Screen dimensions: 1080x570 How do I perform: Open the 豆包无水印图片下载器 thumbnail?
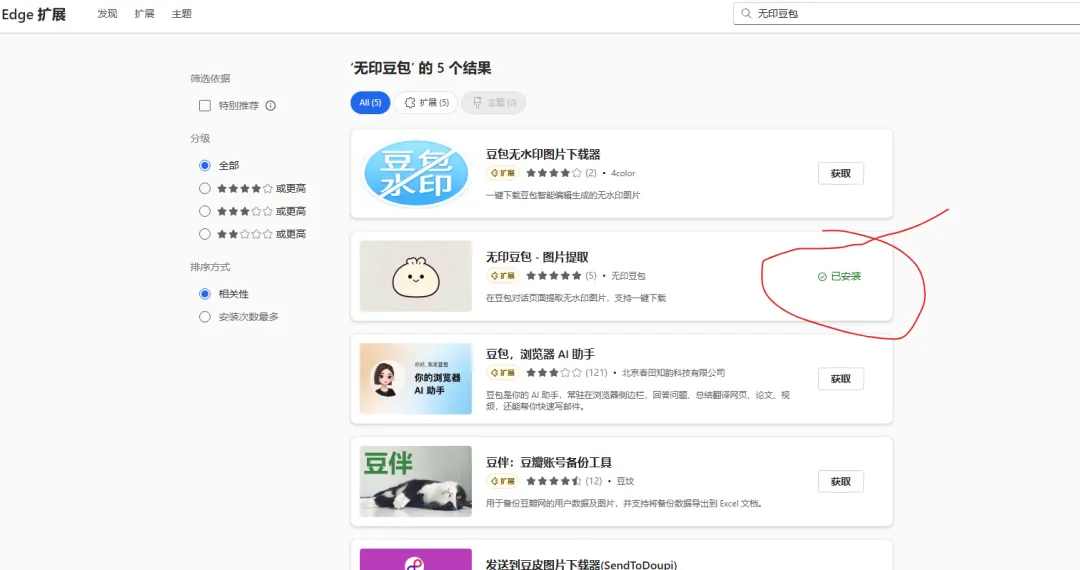click(x=415, y=173)
